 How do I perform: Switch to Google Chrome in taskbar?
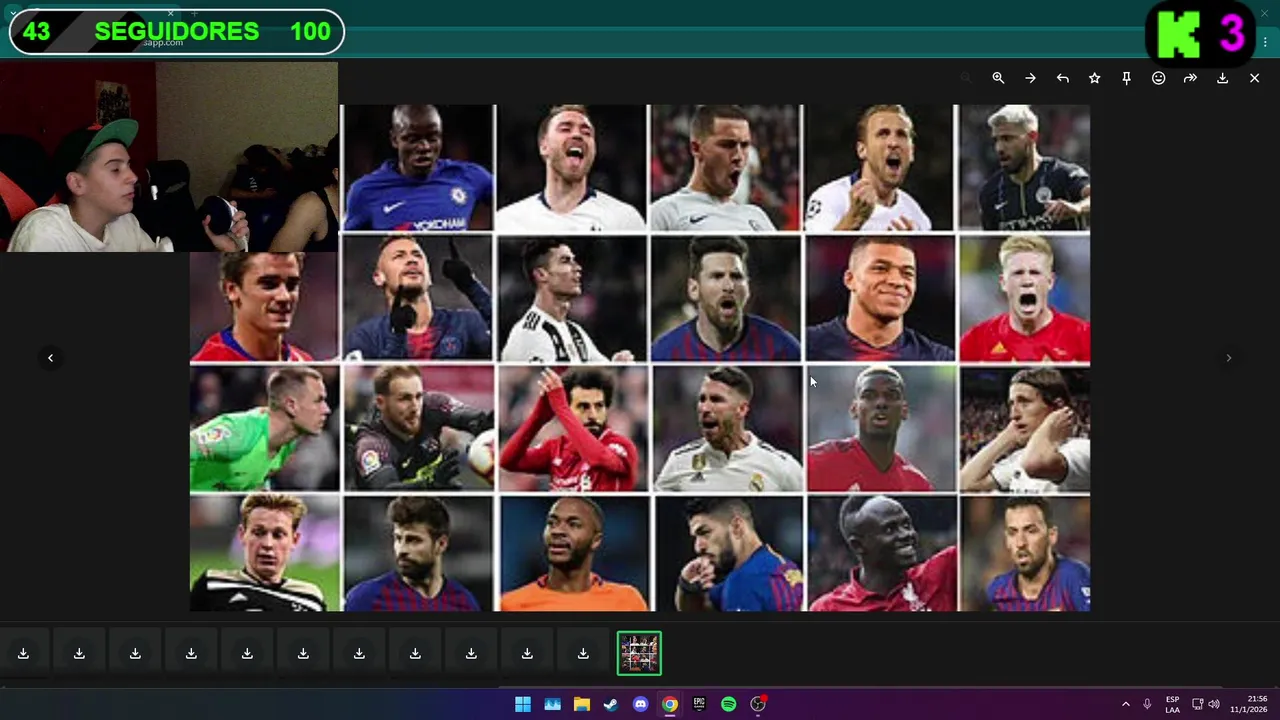point(670,705)
